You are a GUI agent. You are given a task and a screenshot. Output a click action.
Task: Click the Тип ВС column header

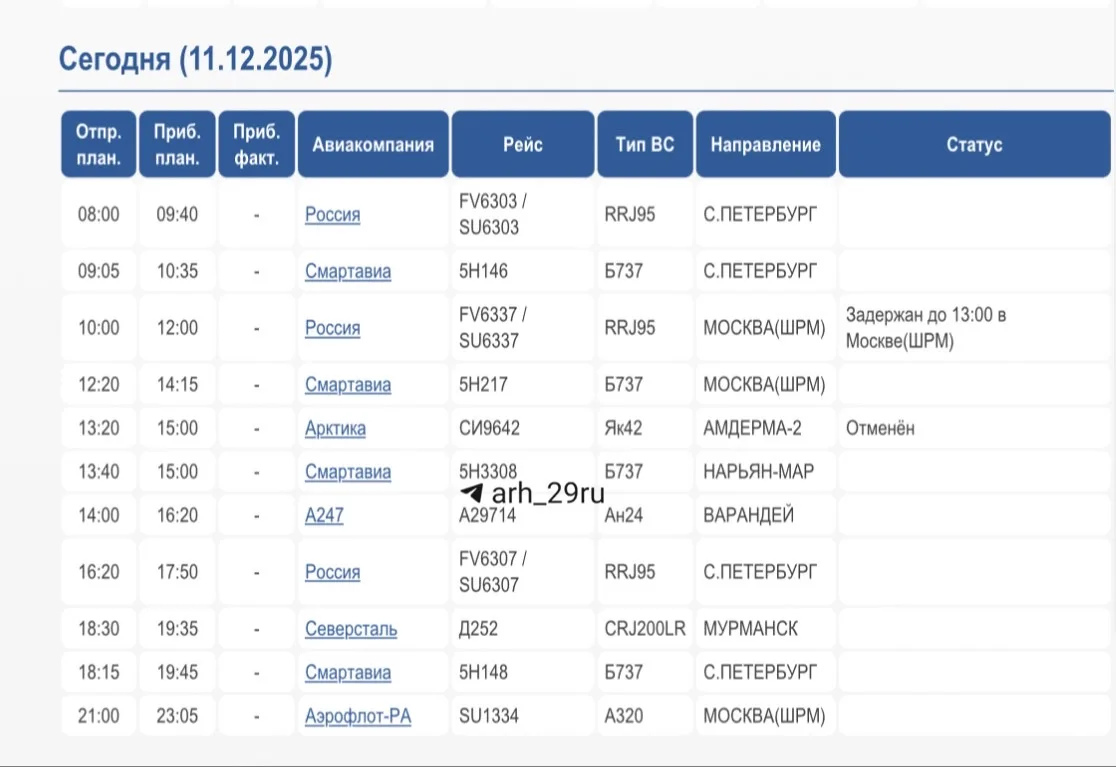click(x=645, y=145)
